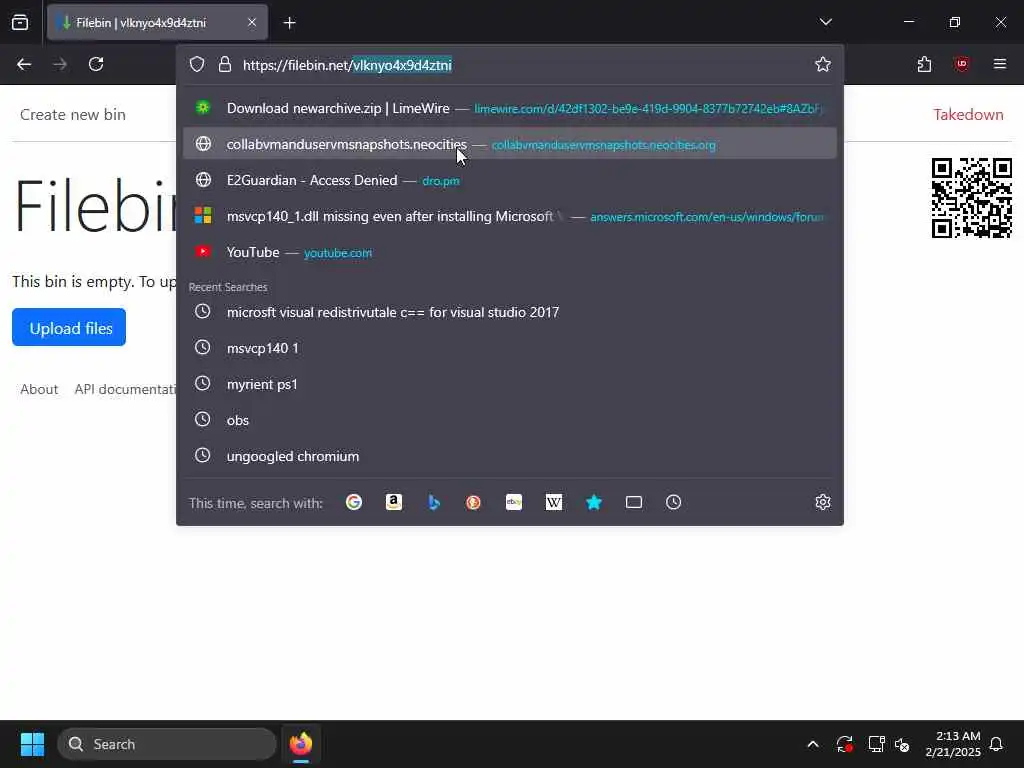Click the taskbar Search box
The height and width of the screenshot is (768, 1024).
coord(167,744)
